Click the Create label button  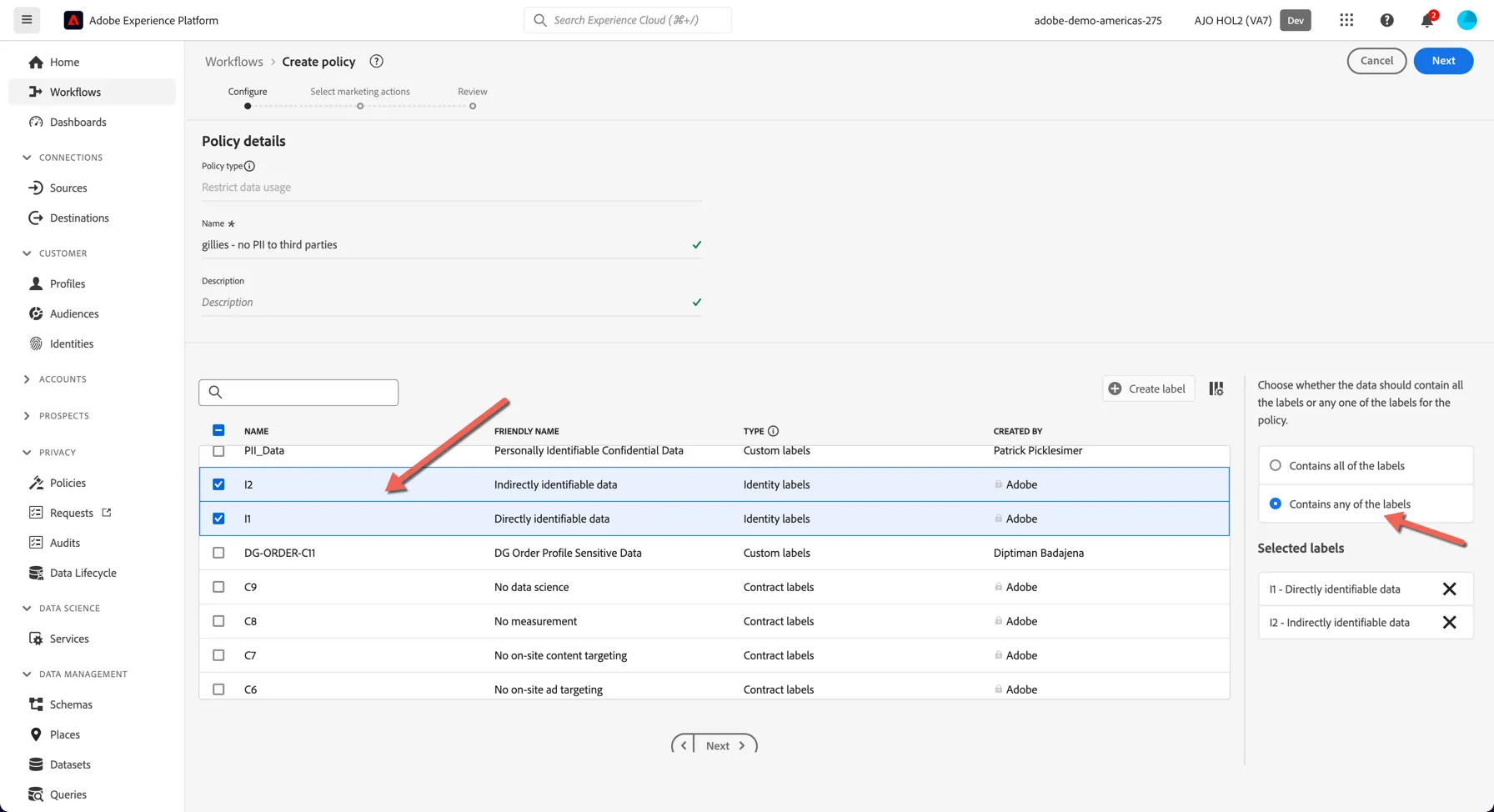click(1149, 388)
